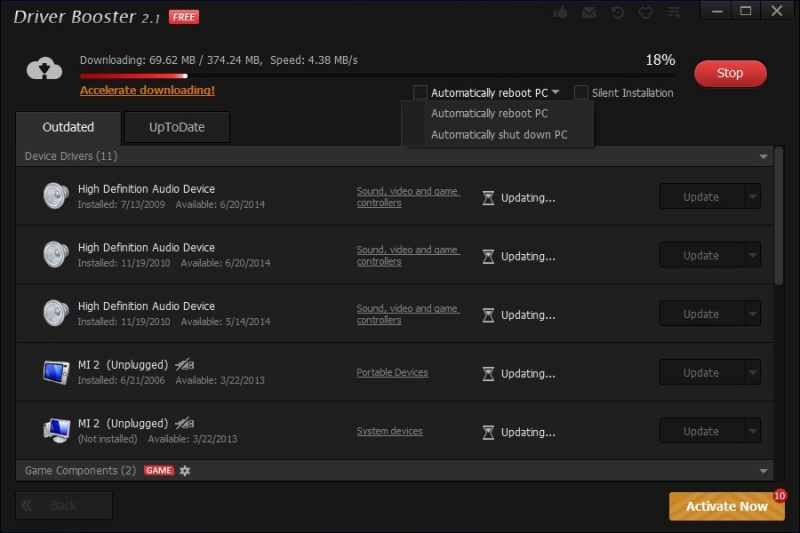
Task: Open Update dropdown arrow for MI 2 Portable Devices
Action: coord(753,372)
